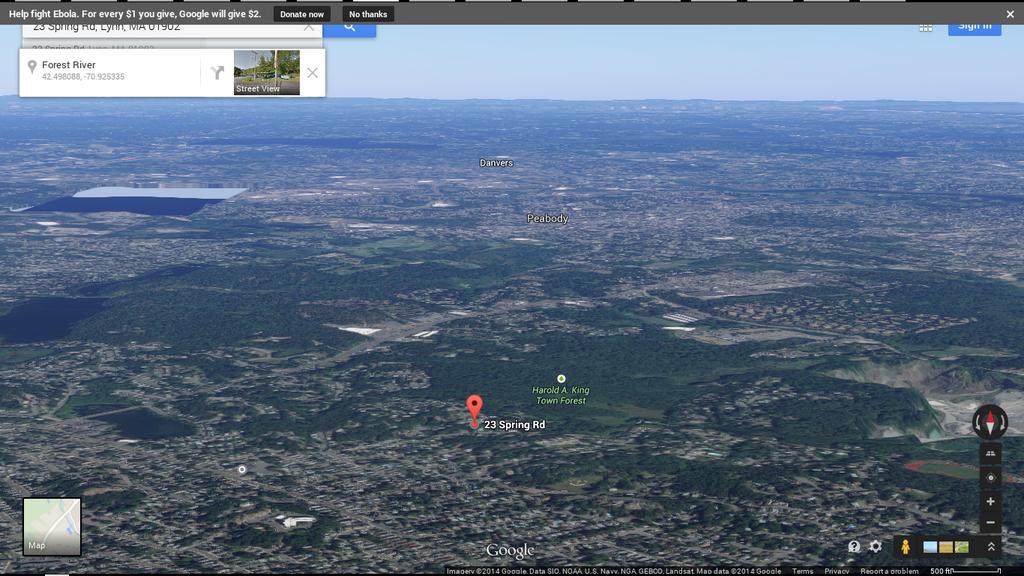Image resolution: width=1024 pixels, height=576 pixels.
Task: Dismiss banner with No thanks
Action: (x=368, y=14)
